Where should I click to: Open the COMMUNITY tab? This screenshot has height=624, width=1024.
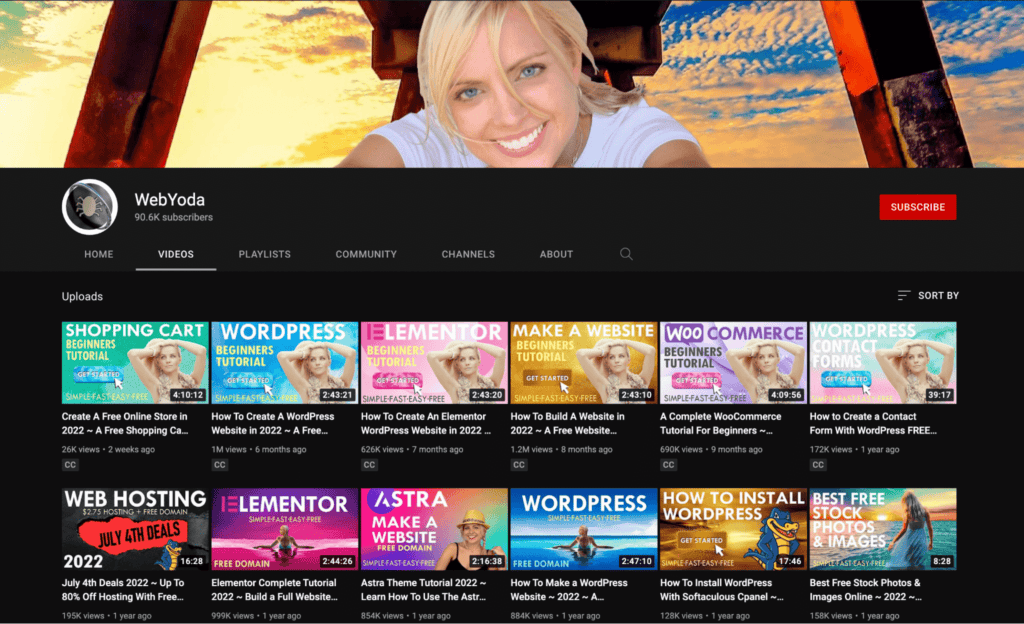tap(366, 254)
